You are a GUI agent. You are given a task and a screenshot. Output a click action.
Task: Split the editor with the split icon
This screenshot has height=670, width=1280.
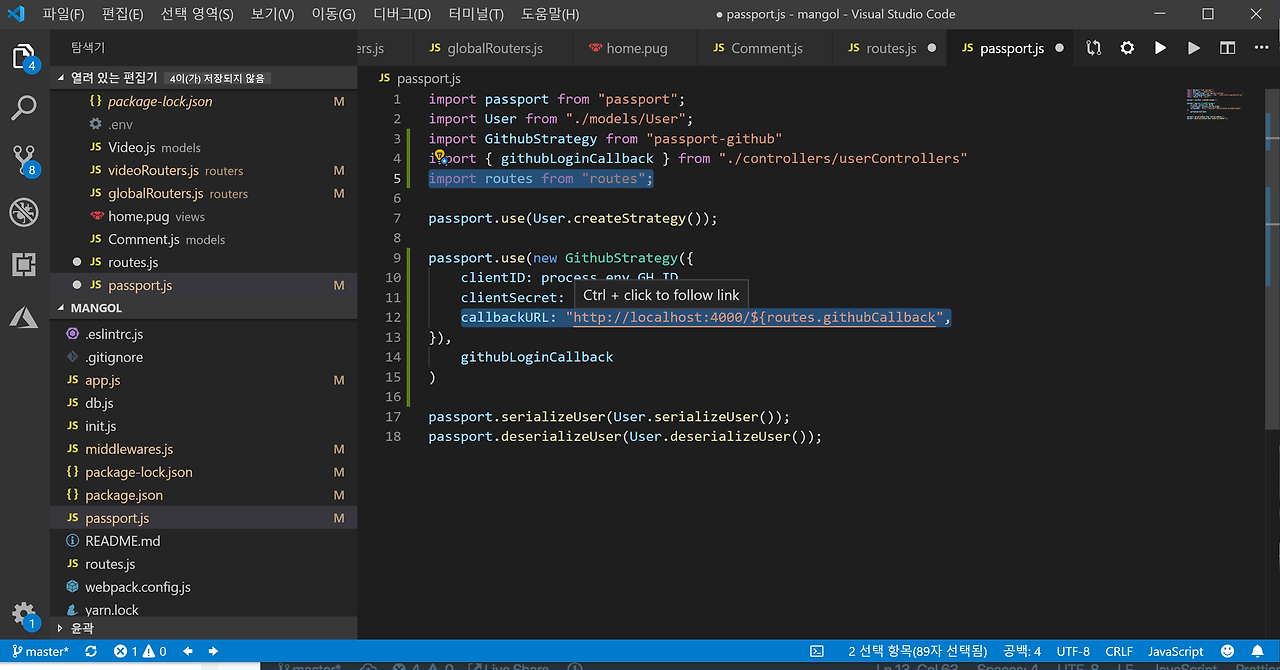click(x=1227, y=48)
